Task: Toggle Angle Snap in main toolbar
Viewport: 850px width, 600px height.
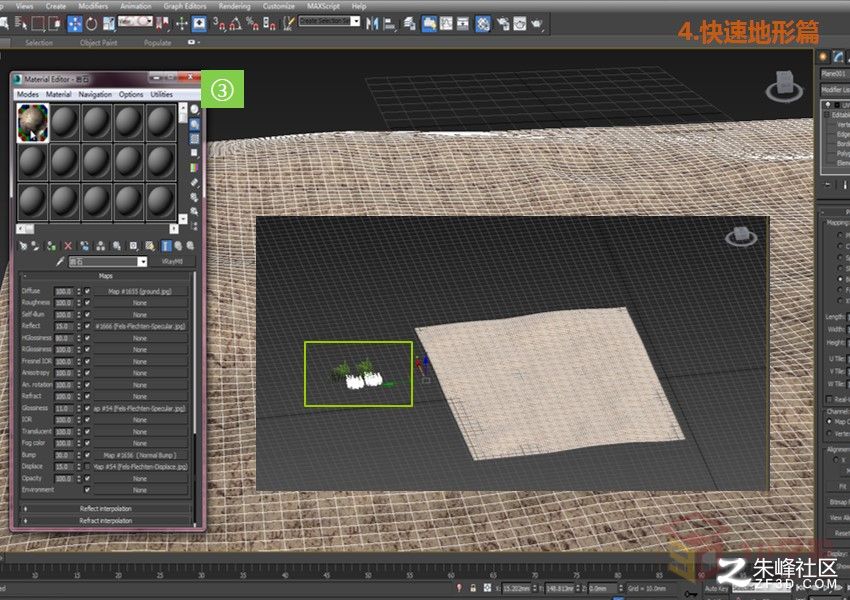Action: (236, 23)
